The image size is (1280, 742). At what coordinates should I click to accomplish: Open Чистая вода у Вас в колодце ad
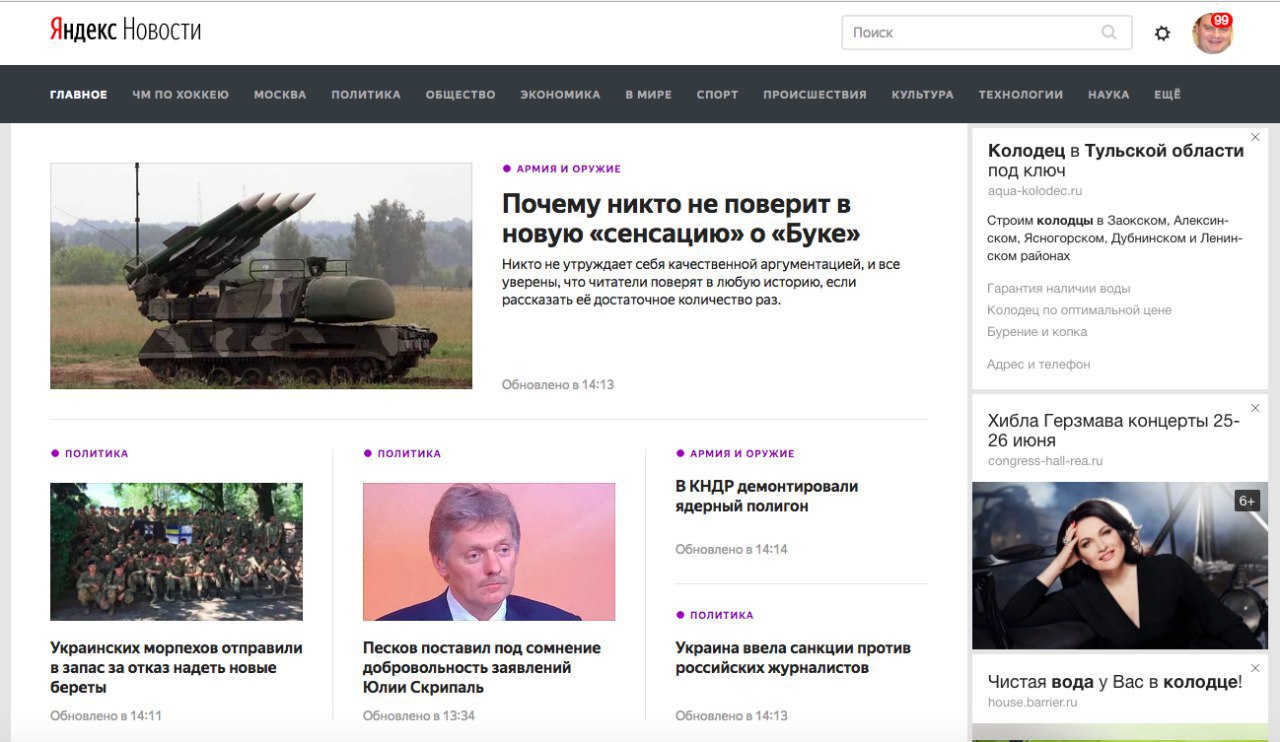(x=1115, y=682)
